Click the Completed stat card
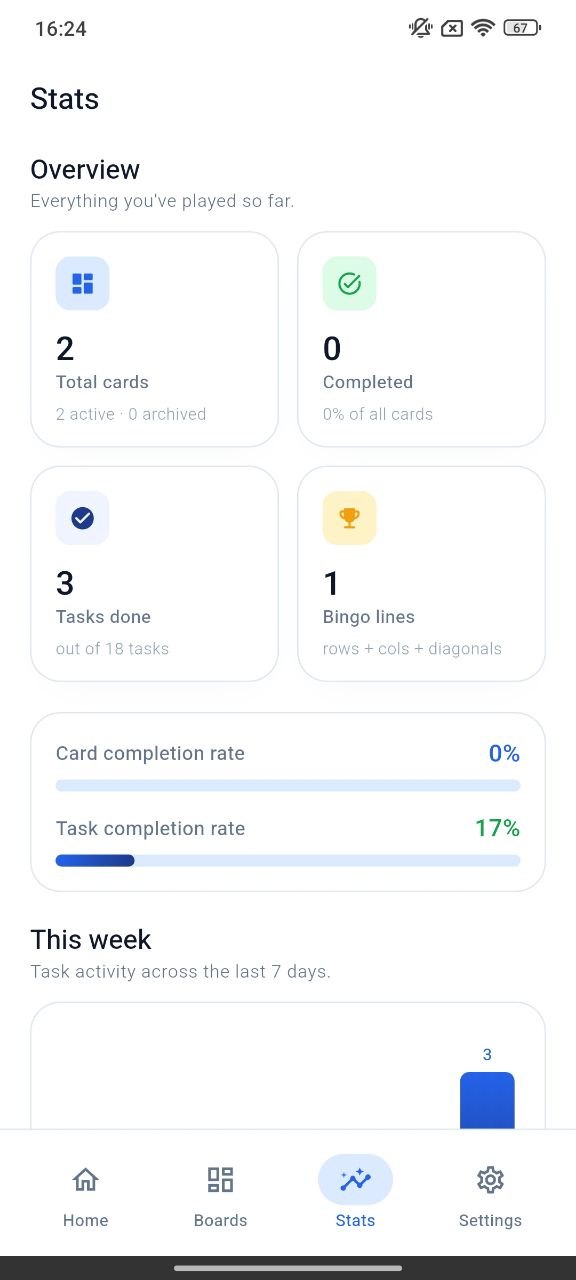Viewport: 576px width, 1280px height. (x=421, y=339)
